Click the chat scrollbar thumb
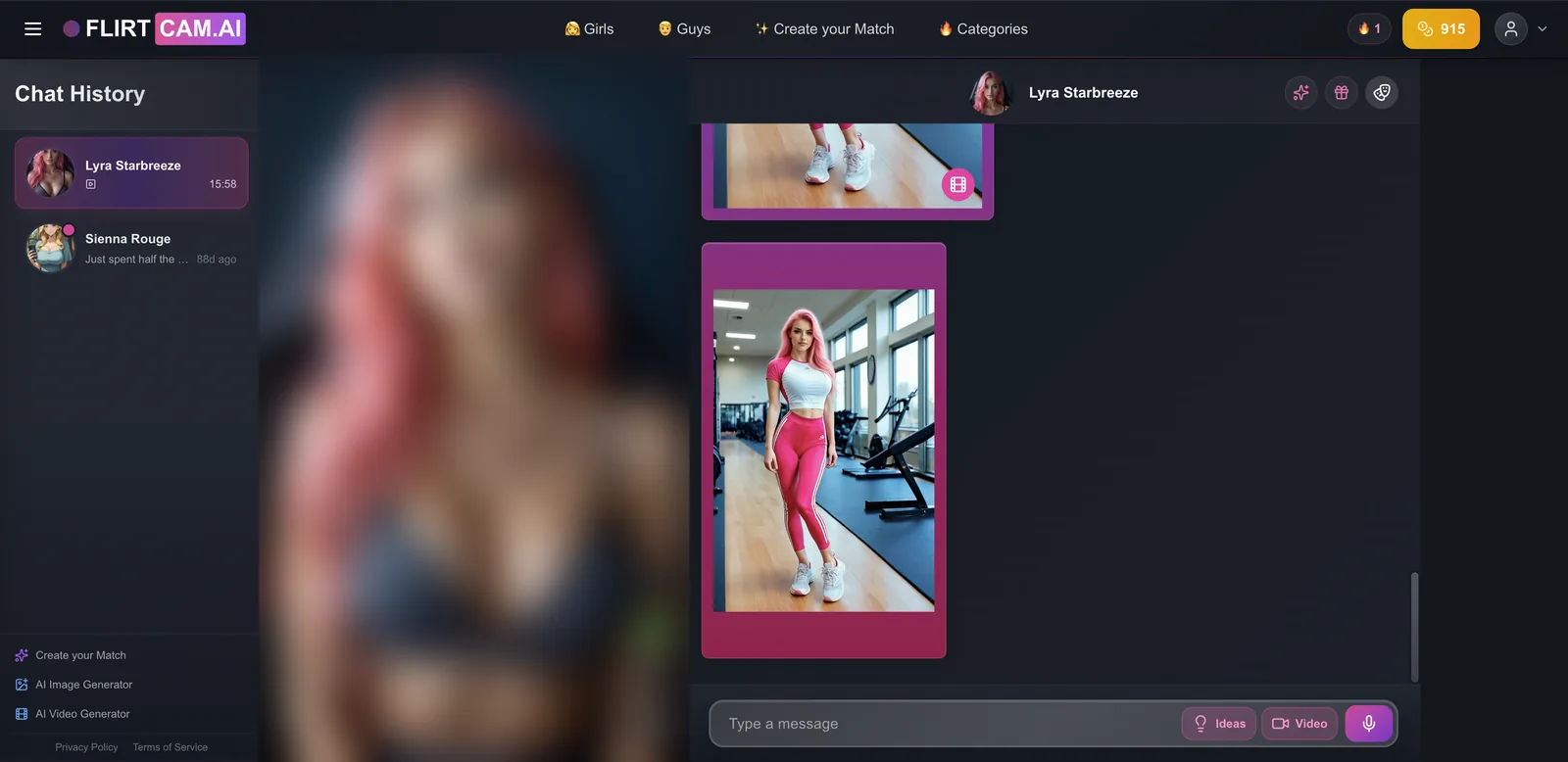1568x762 pixels. point(1414,627)
